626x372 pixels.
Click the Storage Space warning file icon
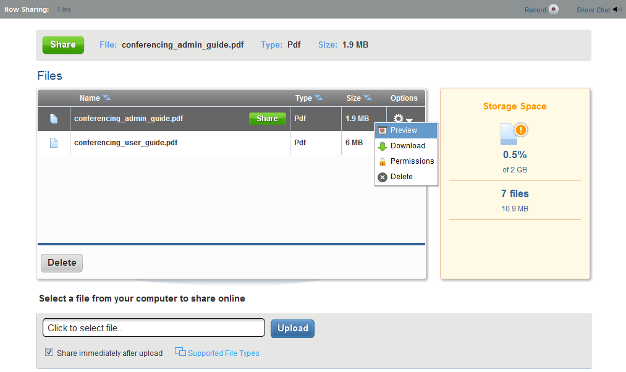[x=514, y=134]
